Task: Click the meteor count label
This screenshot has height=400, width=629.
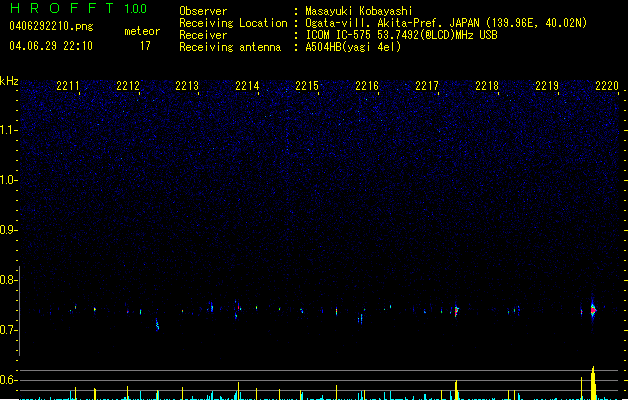Action: [x=142, y=31]
